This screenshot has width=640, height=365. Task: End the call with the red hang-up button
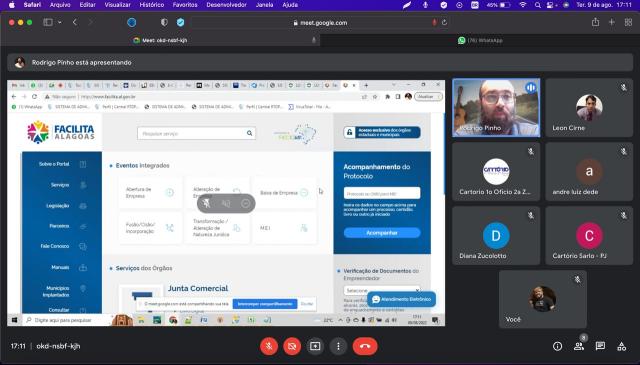pos(365,346)
